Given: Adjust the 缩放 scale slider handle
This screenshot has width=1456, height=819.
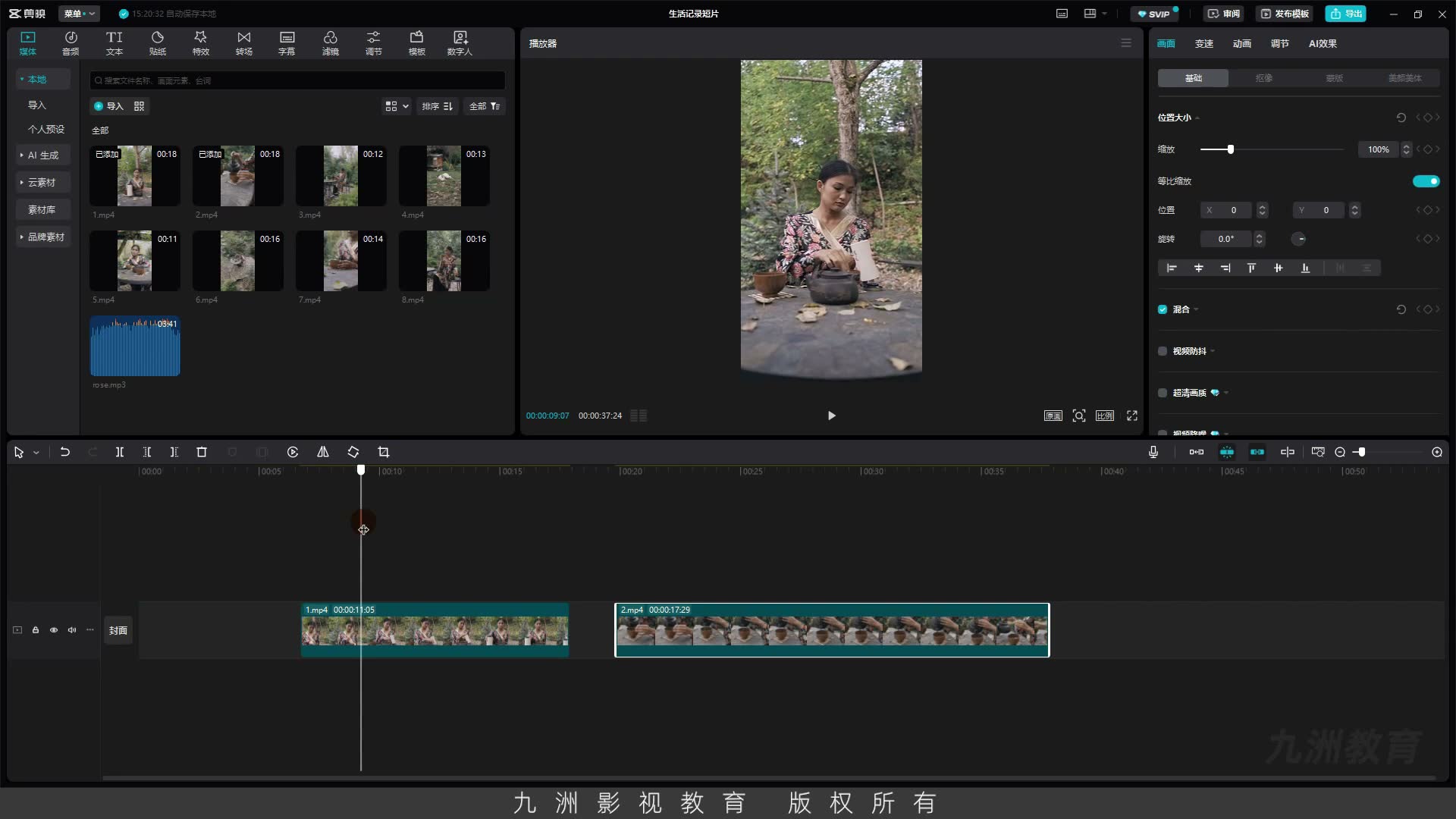Looking at the screenshot, I should point(1231,149).
